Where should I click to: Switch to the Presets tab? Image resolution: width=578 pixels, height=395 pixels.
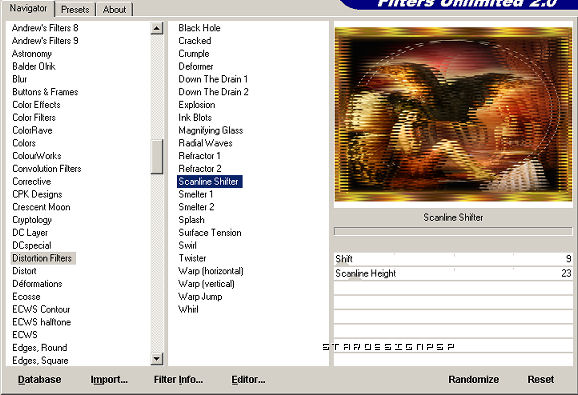tap(75, 10)
